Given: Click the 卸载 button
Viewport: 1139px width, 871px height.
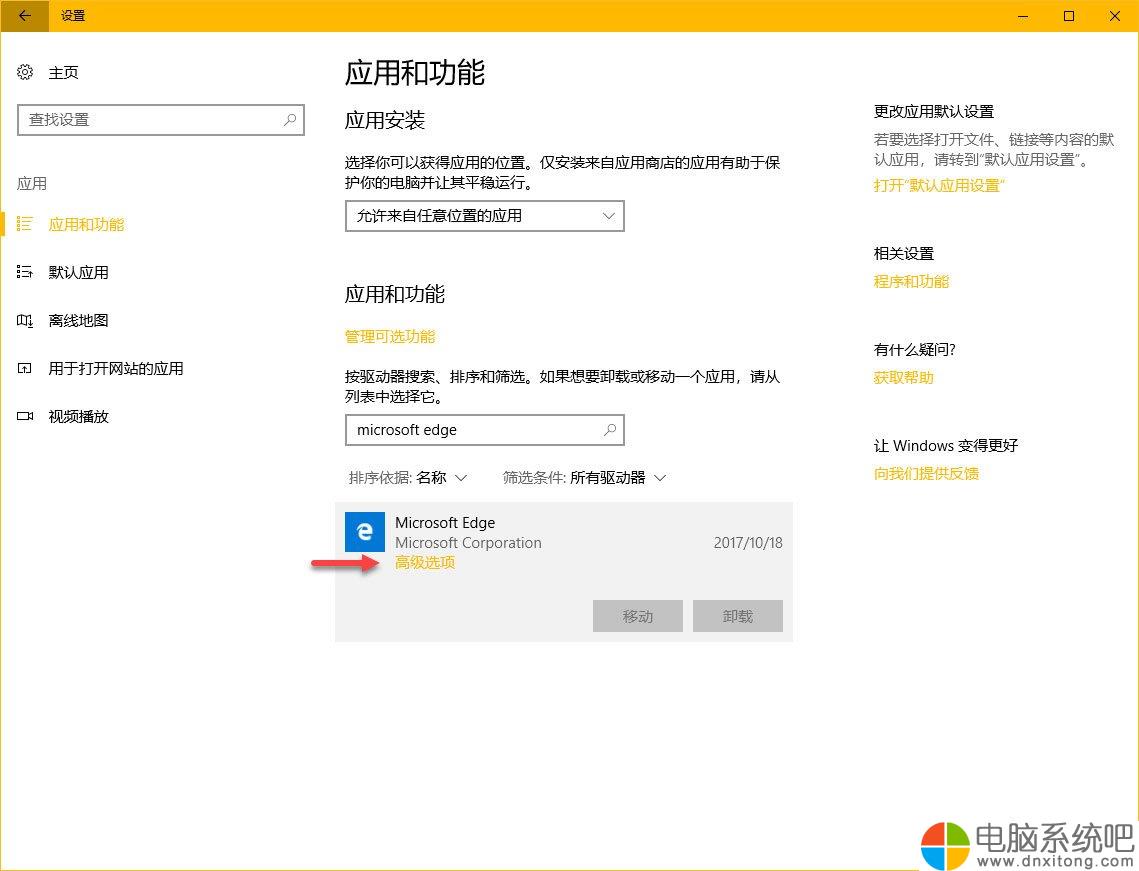Looking at the screenshot, I should click(738, 616).
